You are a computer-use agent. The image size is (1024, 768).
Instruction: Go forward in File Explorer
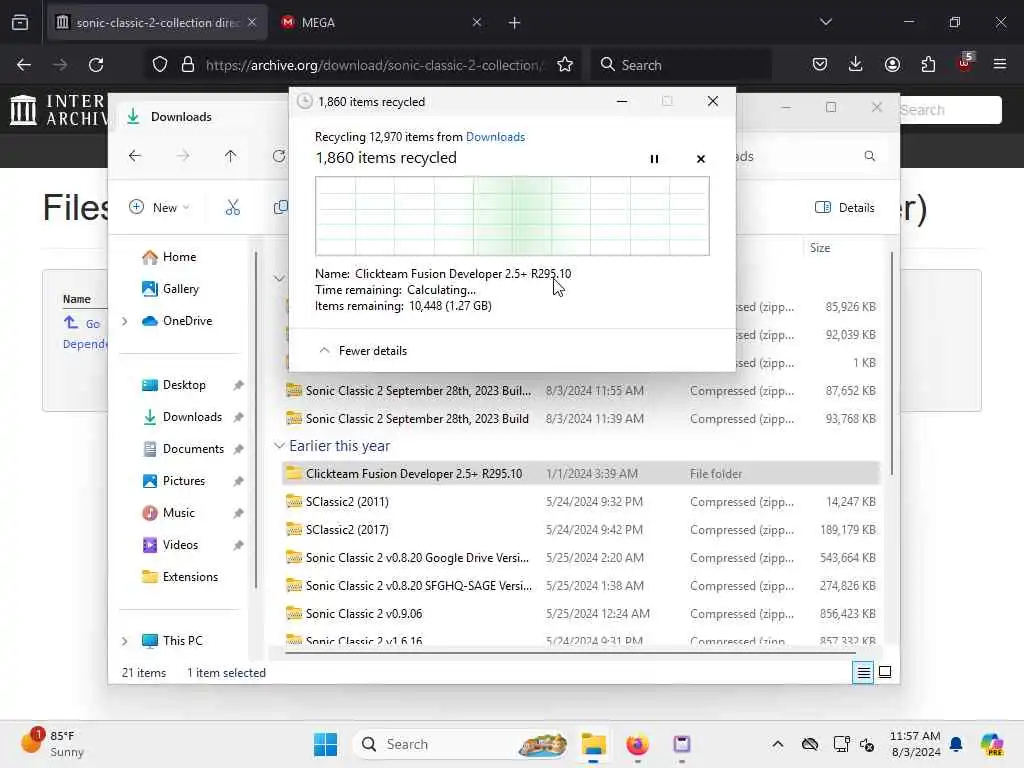coord(183,155)
